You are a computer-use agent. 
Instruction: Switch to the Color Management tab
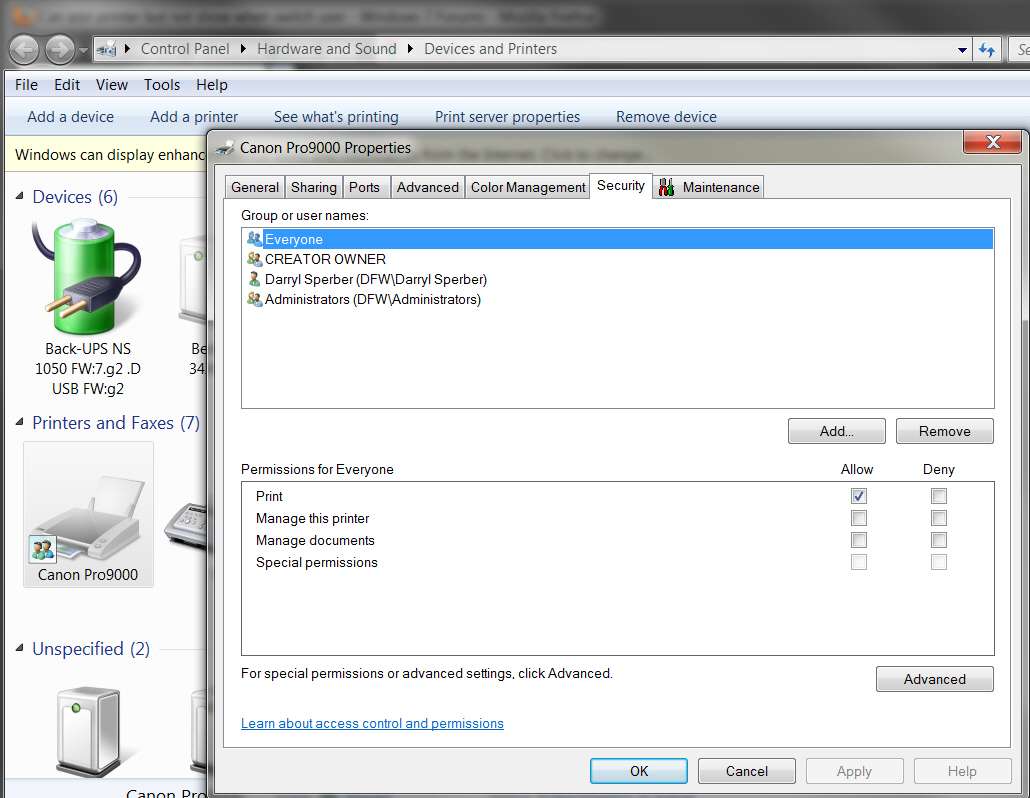pos(527,187)
